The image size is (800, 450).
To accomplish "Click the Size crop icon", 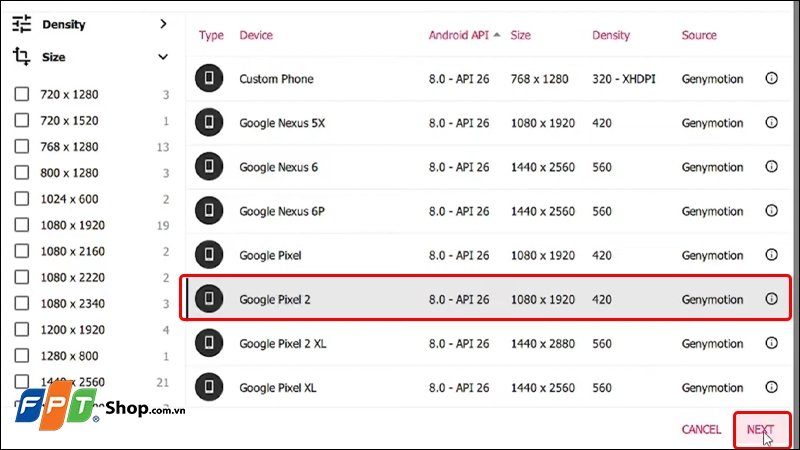I will coord(21,57).
